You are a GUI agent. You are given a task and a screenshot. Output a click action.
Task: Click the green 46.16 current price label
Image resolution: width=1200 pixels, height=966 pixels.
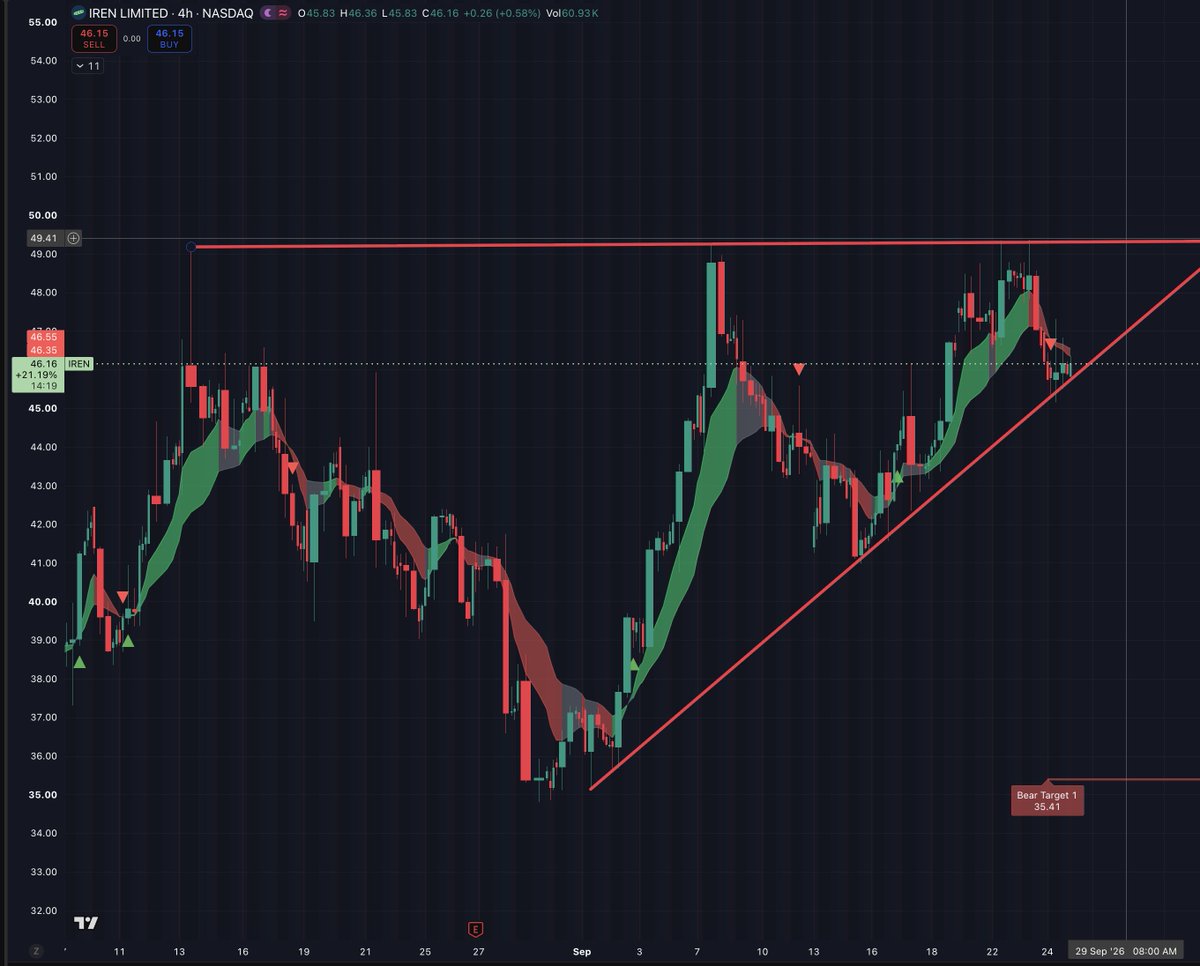[x=43, y=364]
